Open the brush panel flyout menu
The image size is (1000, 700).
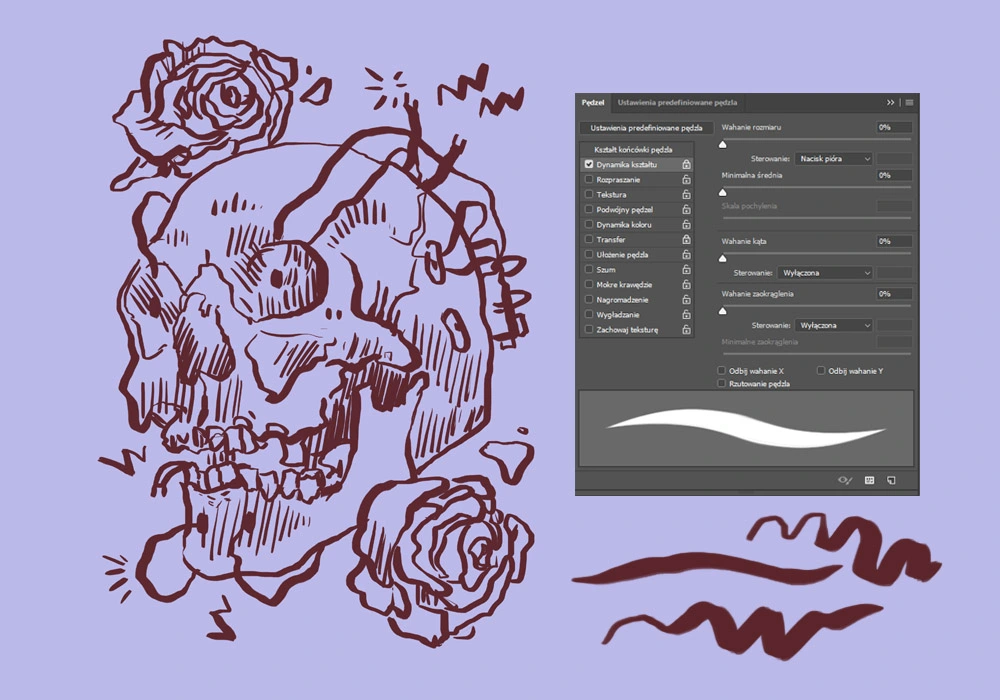[909, 102]
